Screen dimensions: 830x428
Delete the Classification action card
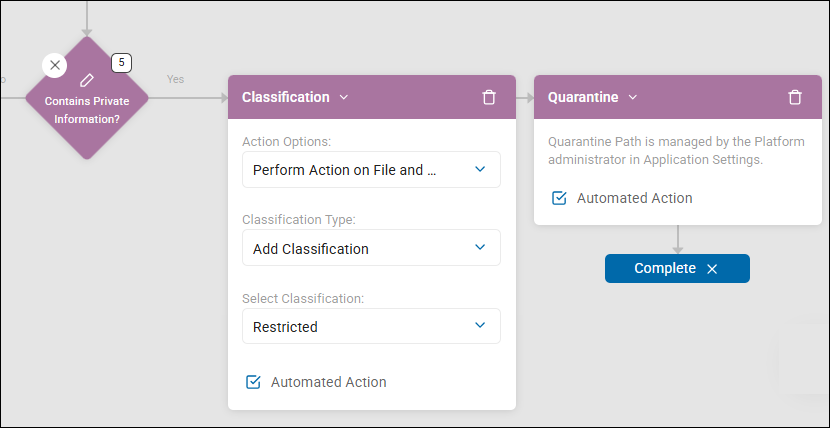pos(489,97)
